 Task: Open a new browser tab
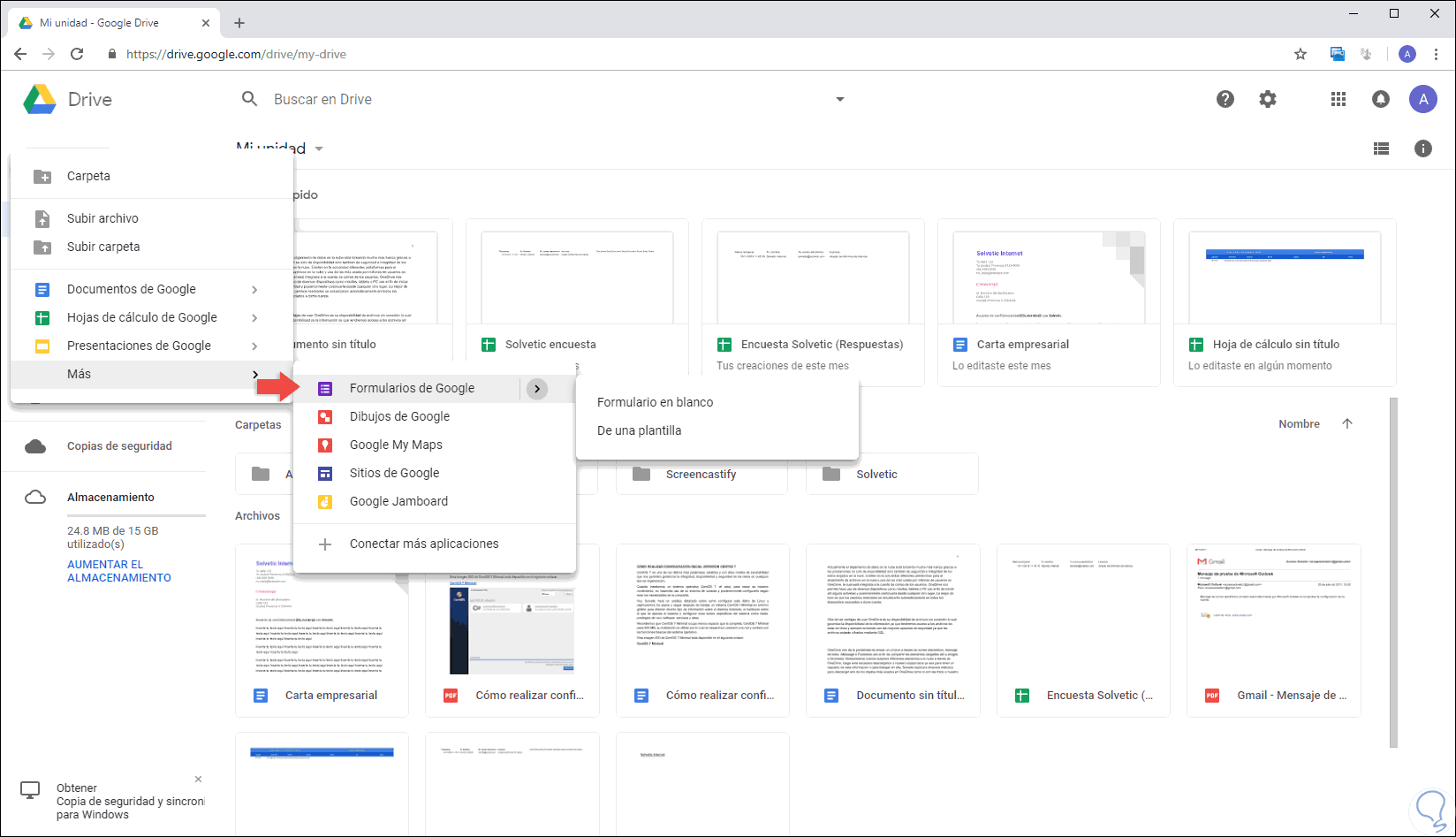239,23
